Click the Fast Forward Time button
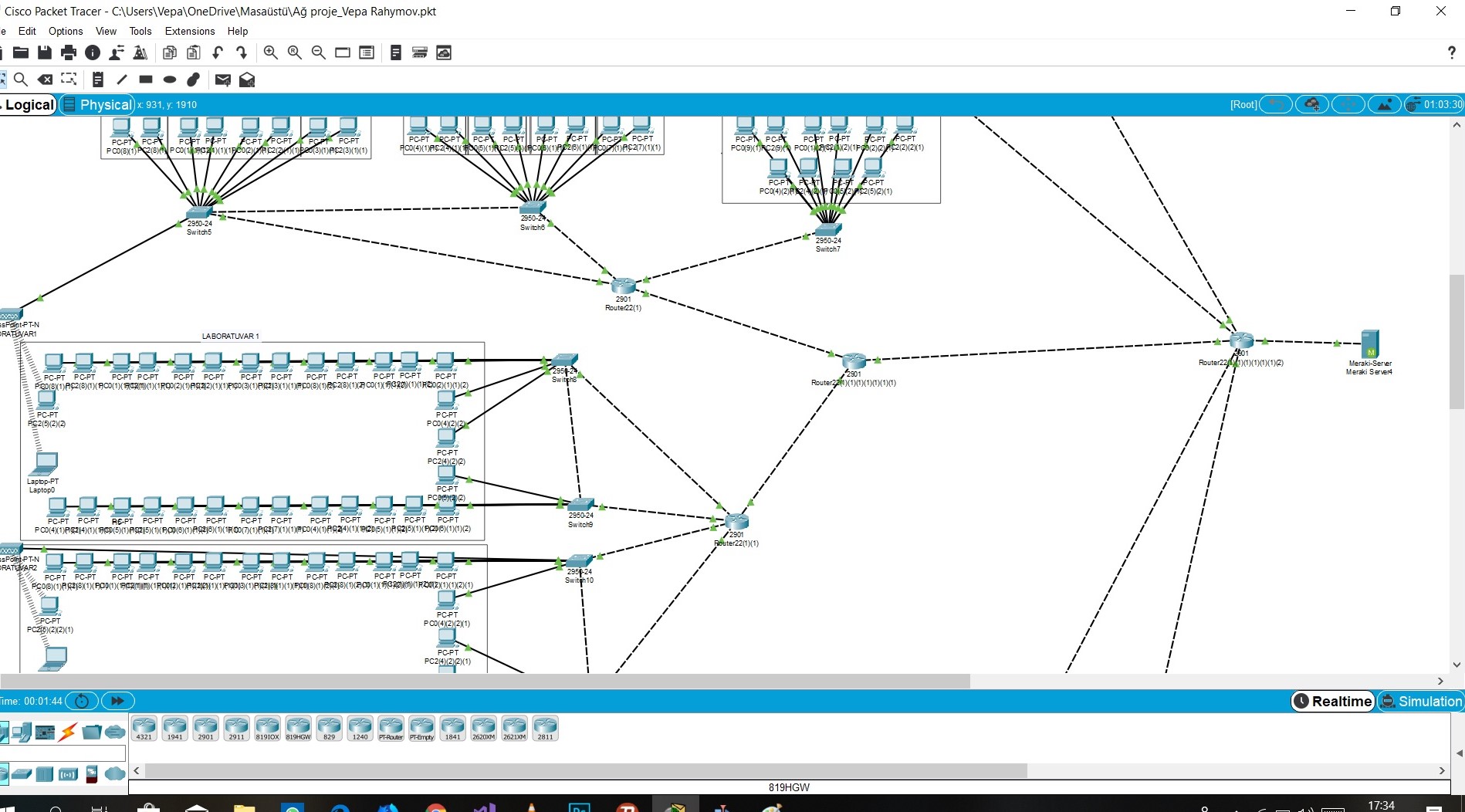This screenshot has height=812, width=1465. [x=117, y=701]
